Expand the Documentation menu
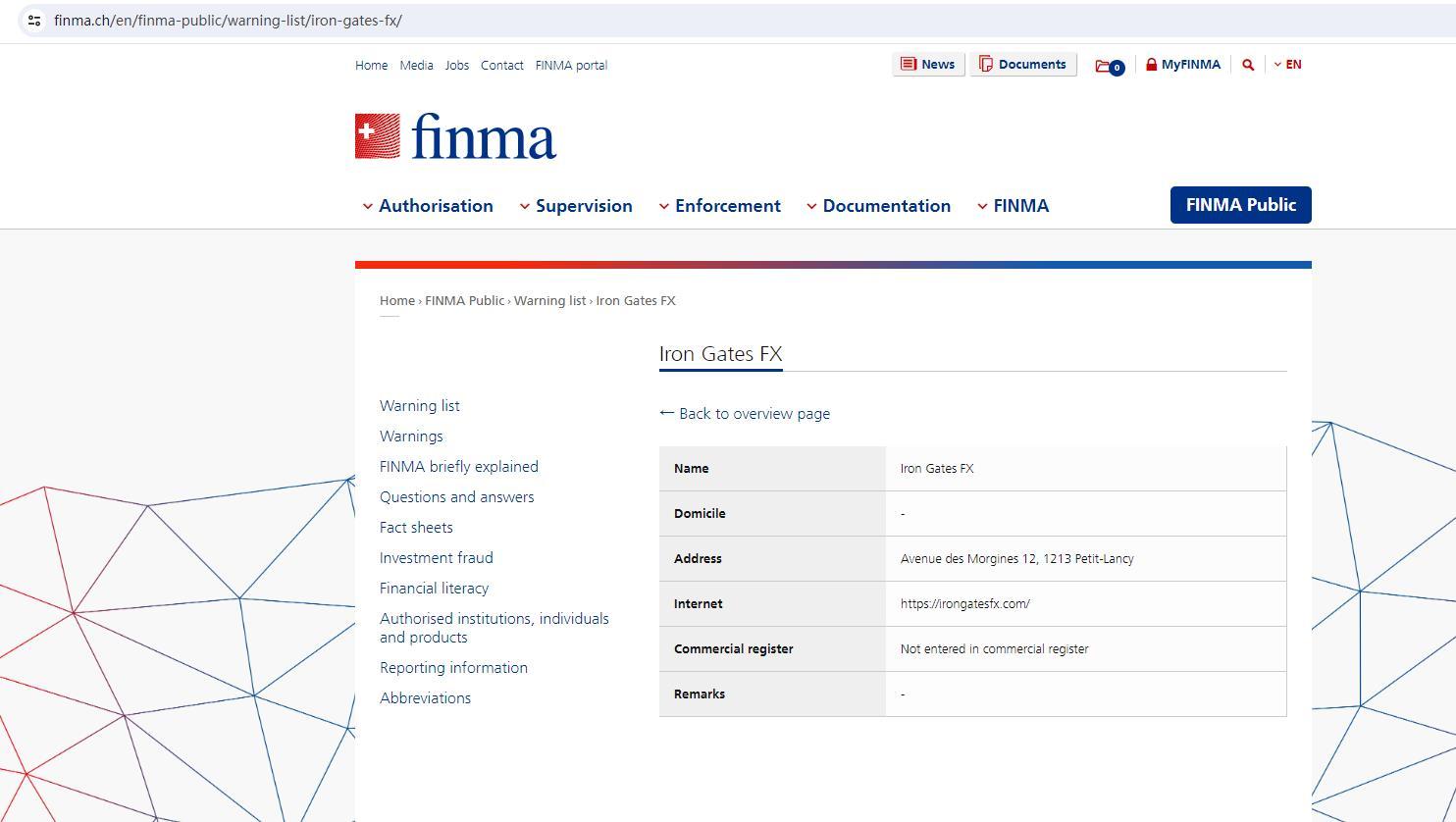This screenshot has width=1456, height=822. pyautogui.click(x=878, y=206)
